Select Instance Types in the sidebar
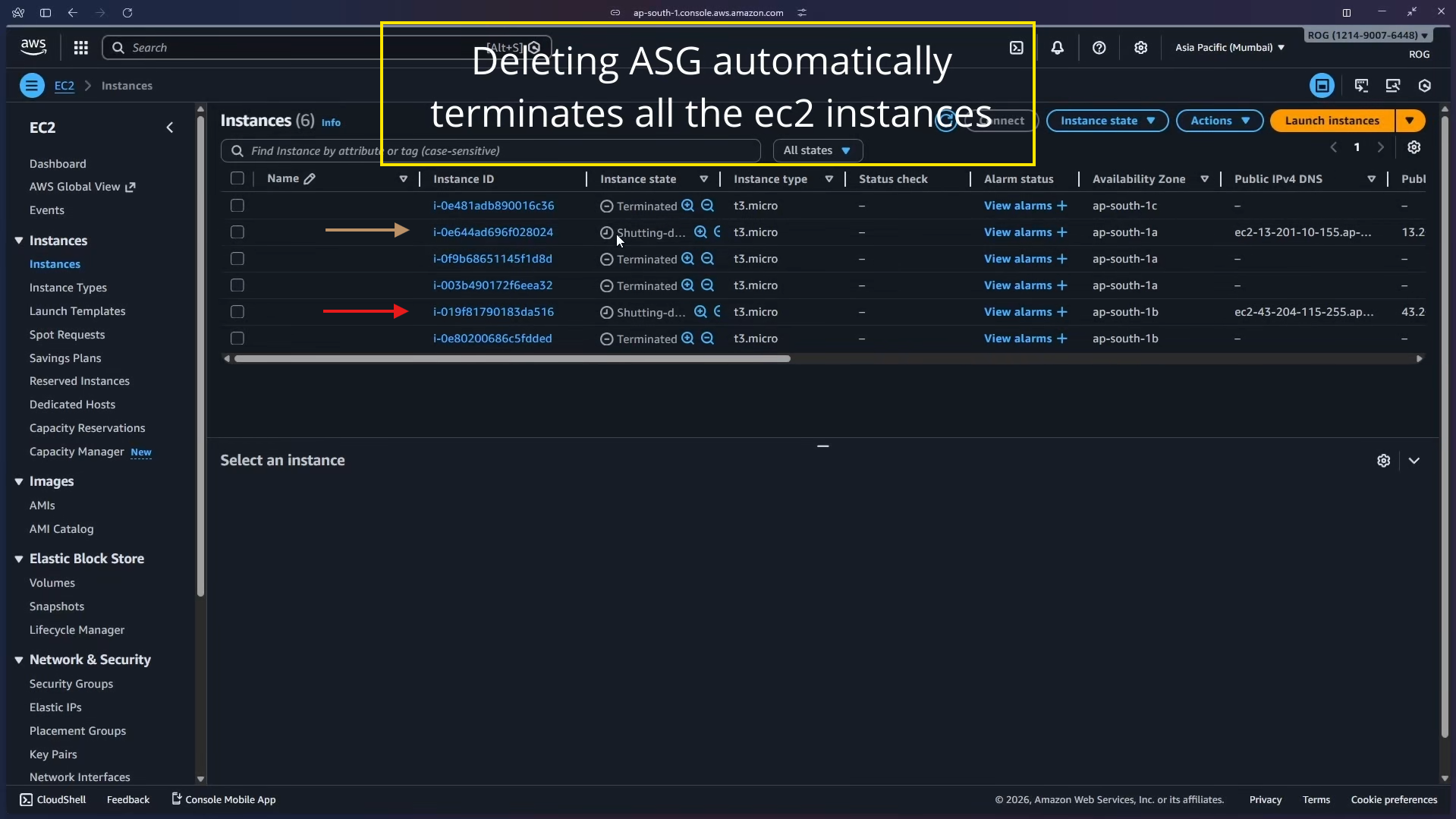Screen dimensions: 1456x819 click(68, 287)
